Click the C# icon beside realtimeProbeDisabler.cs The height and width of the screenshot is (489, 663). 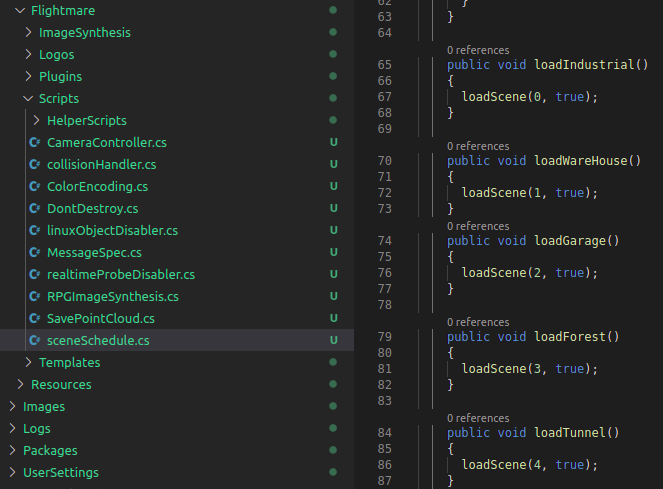[x=35, y=275]
